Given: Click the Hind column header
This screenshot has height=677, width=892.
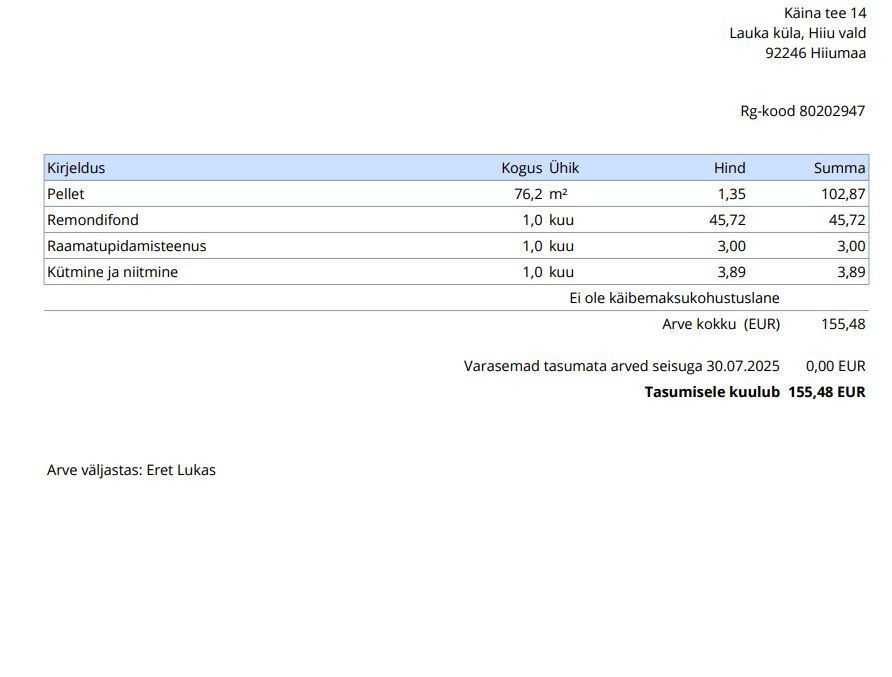Looking at the screenshot, I should pos(729,168).
